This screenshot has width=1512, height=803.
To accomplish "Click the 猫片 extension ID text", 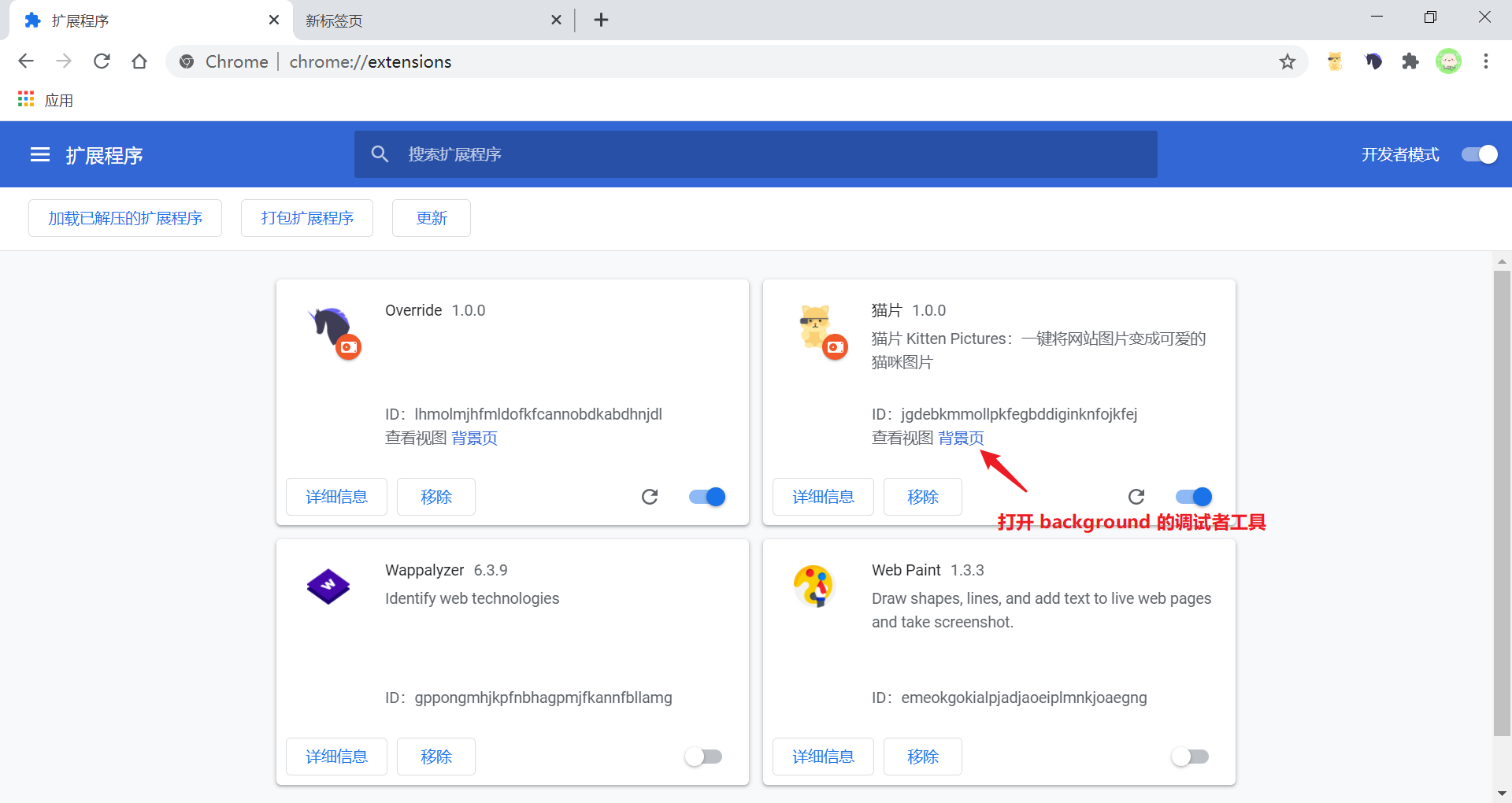I will [1005, 414].
